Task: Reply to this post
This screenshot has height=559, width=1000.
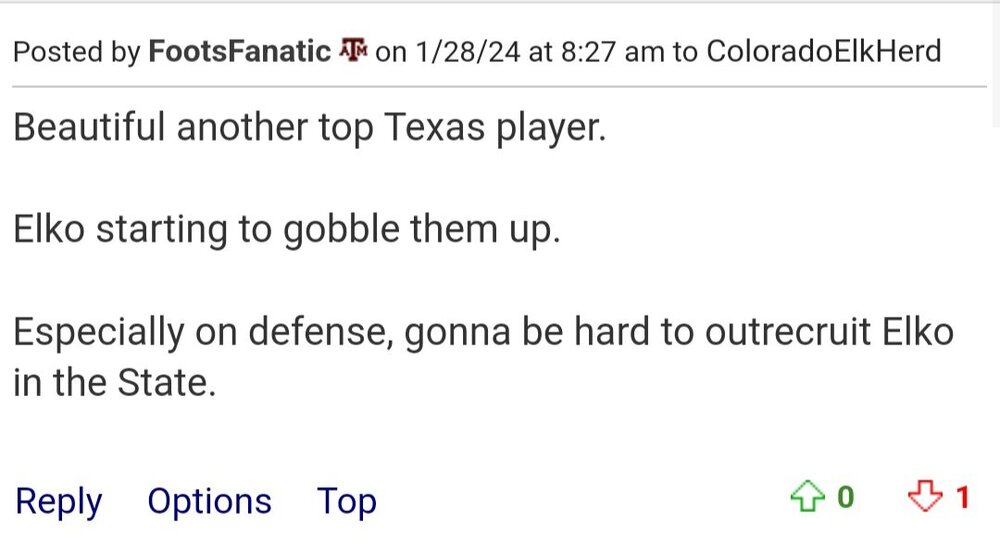Action: pos(58,501)
